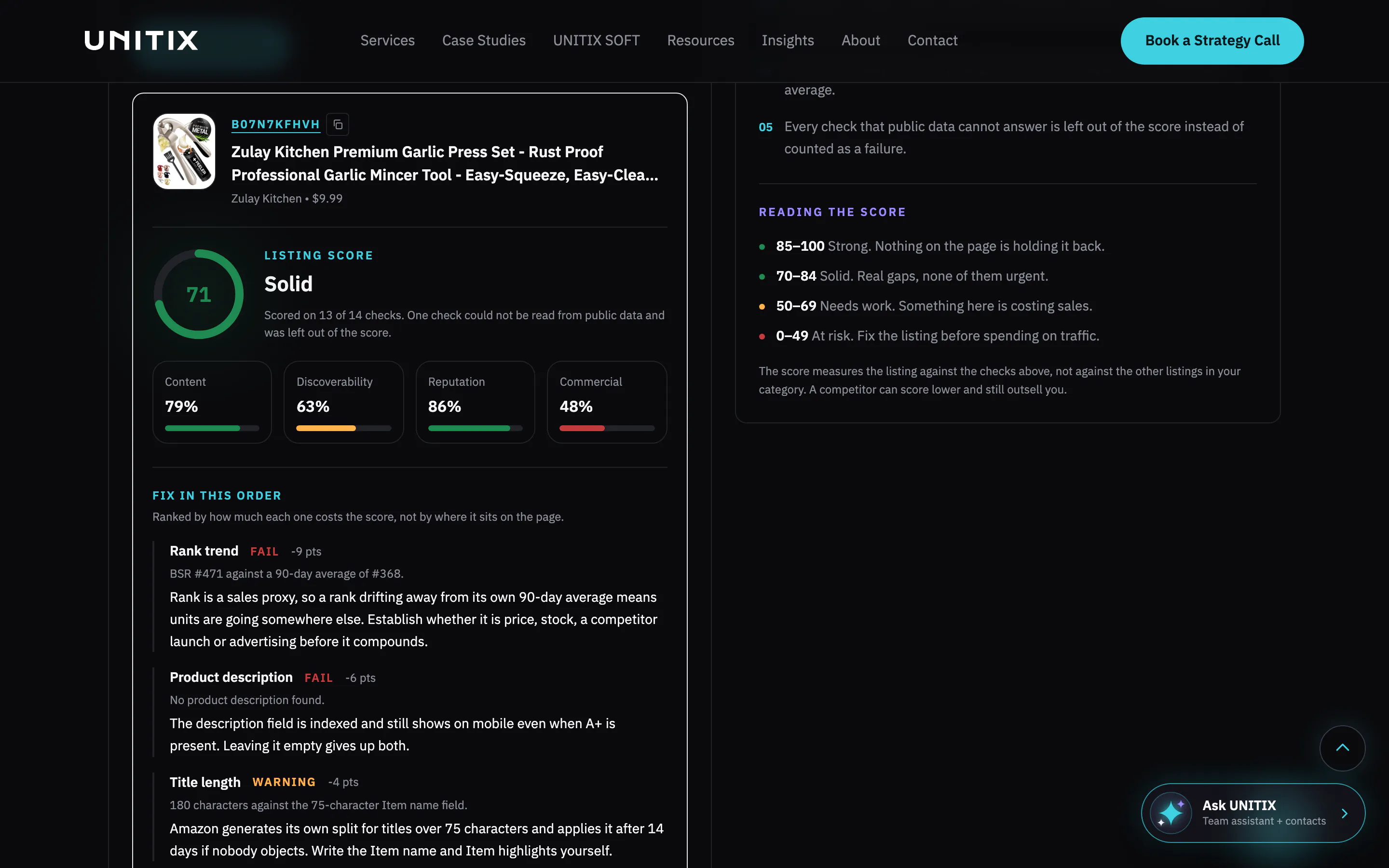Click the -6 pts value
The width and height of the screenshot is (1389, 868).
[x=360, y=678]
